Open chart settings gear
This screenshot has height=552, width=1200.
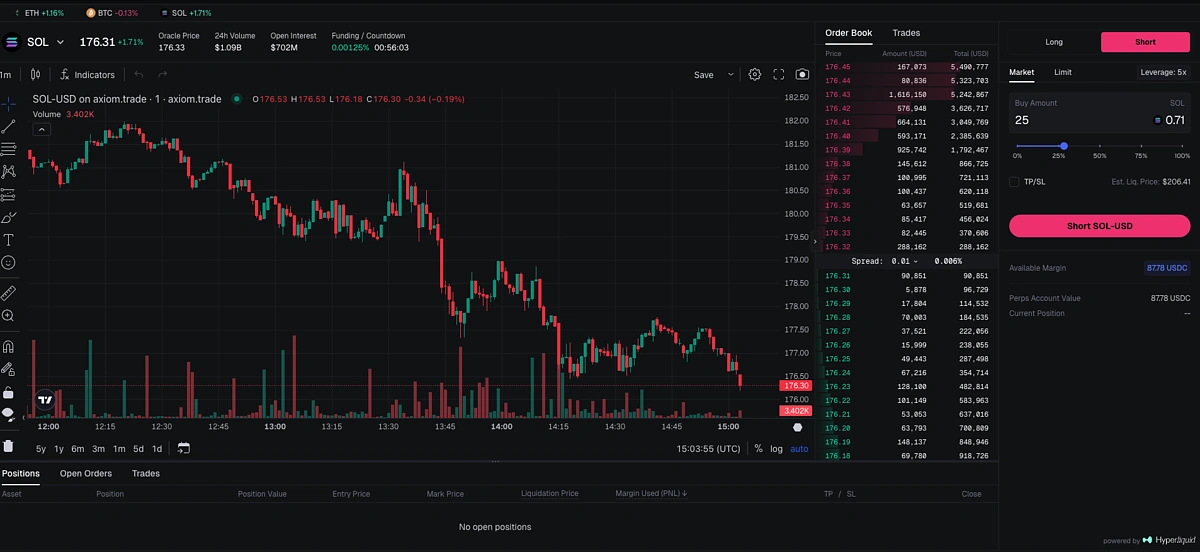pos(755,74)
